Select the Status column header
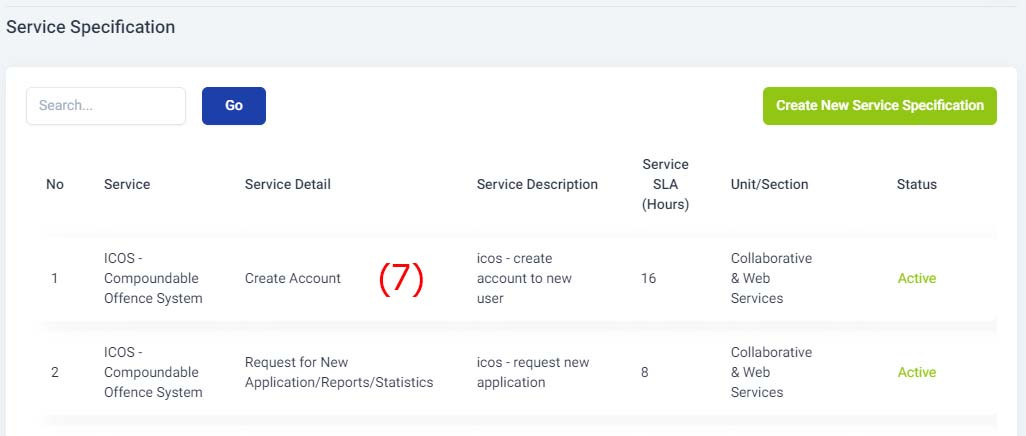The width and height of the screenshot is (1026, 436). (917, 185)
